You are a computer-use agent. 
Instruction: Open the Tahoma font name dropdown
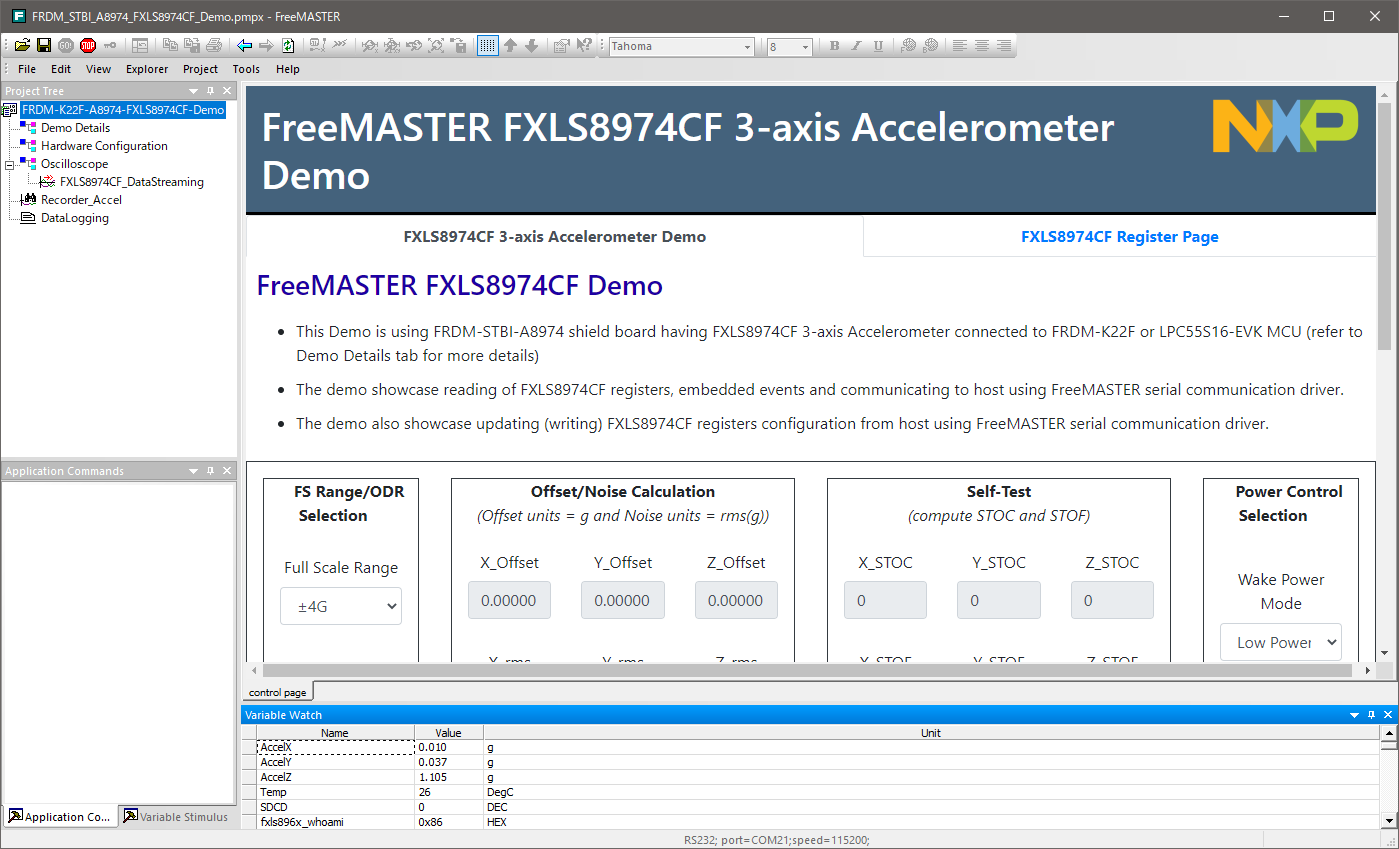coord(747,46)
